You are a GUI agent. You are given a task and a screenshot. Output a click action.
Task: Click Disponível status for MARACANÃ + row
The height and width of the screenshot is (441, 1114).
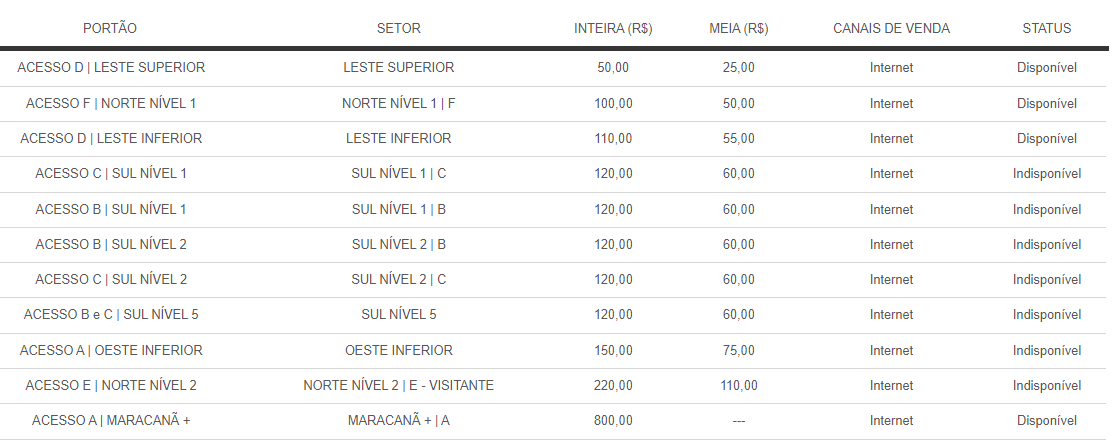click(1047, 420)
